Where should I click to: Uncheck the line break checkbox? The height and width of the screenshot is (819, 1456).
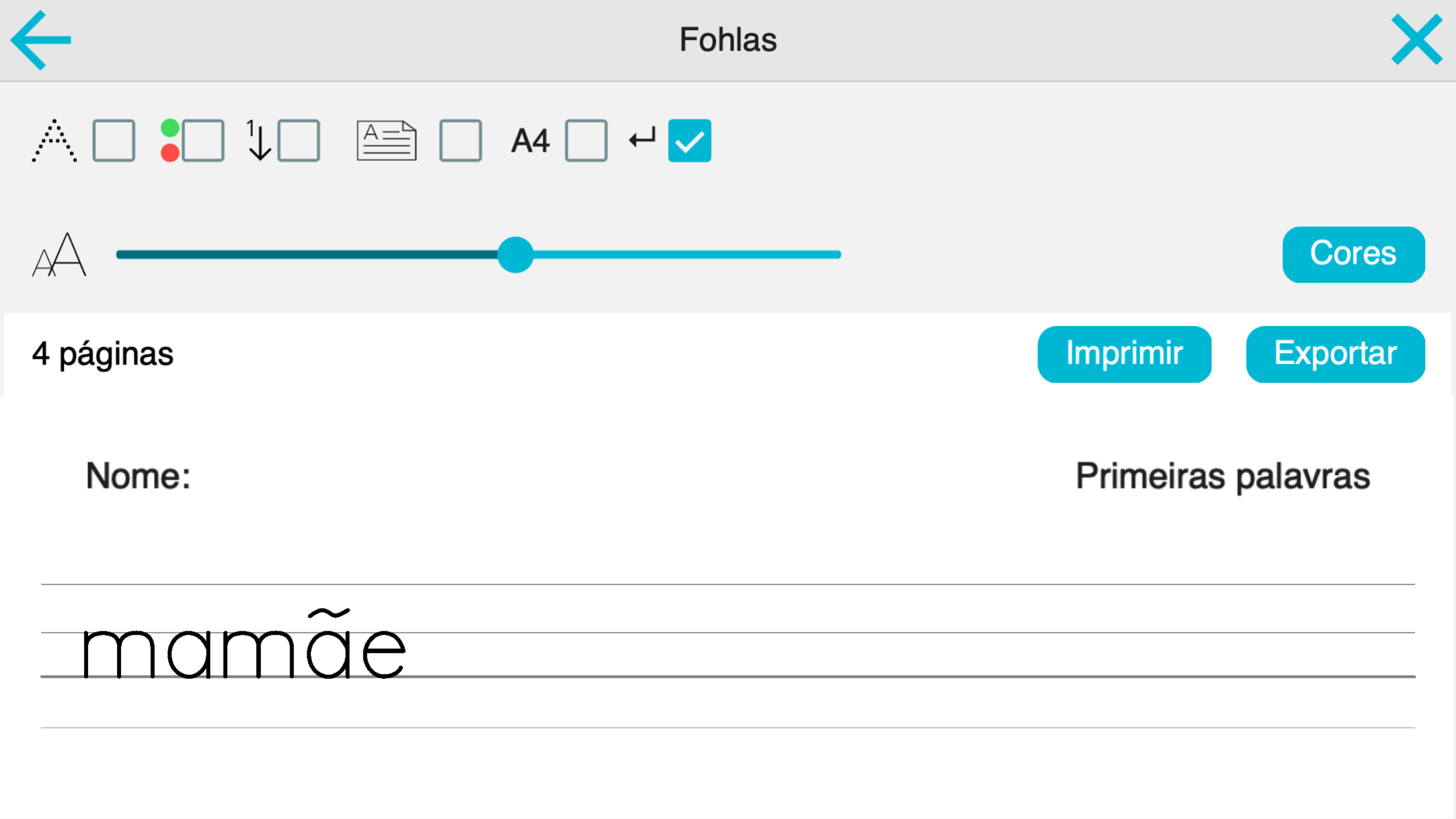coord(689,140)
